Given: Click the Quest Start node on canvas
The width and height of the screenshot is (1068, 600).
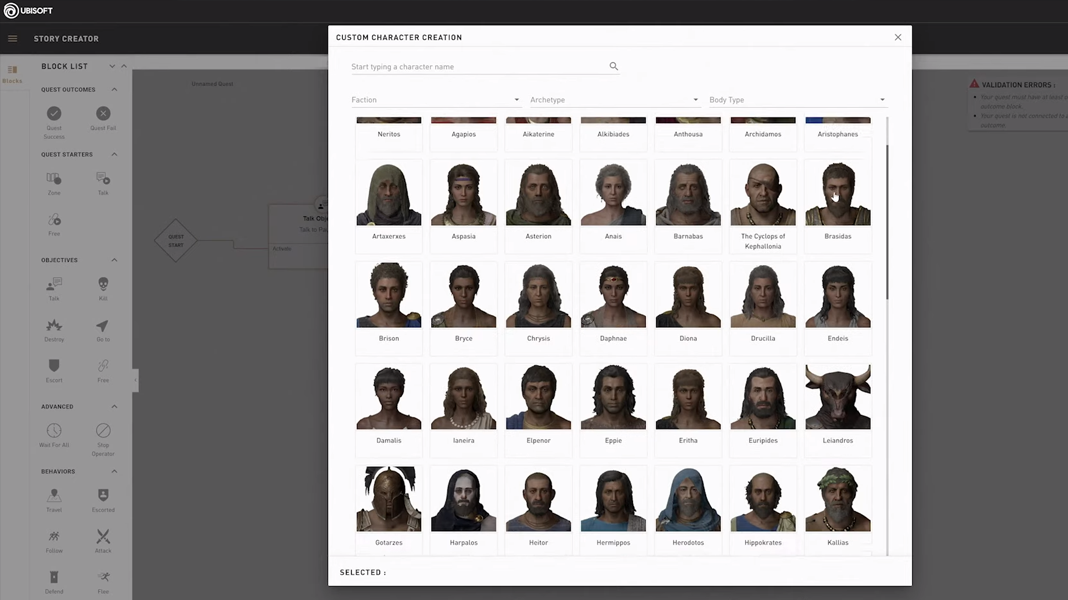Looking at the screenshot, I should [x=176, y=240].
